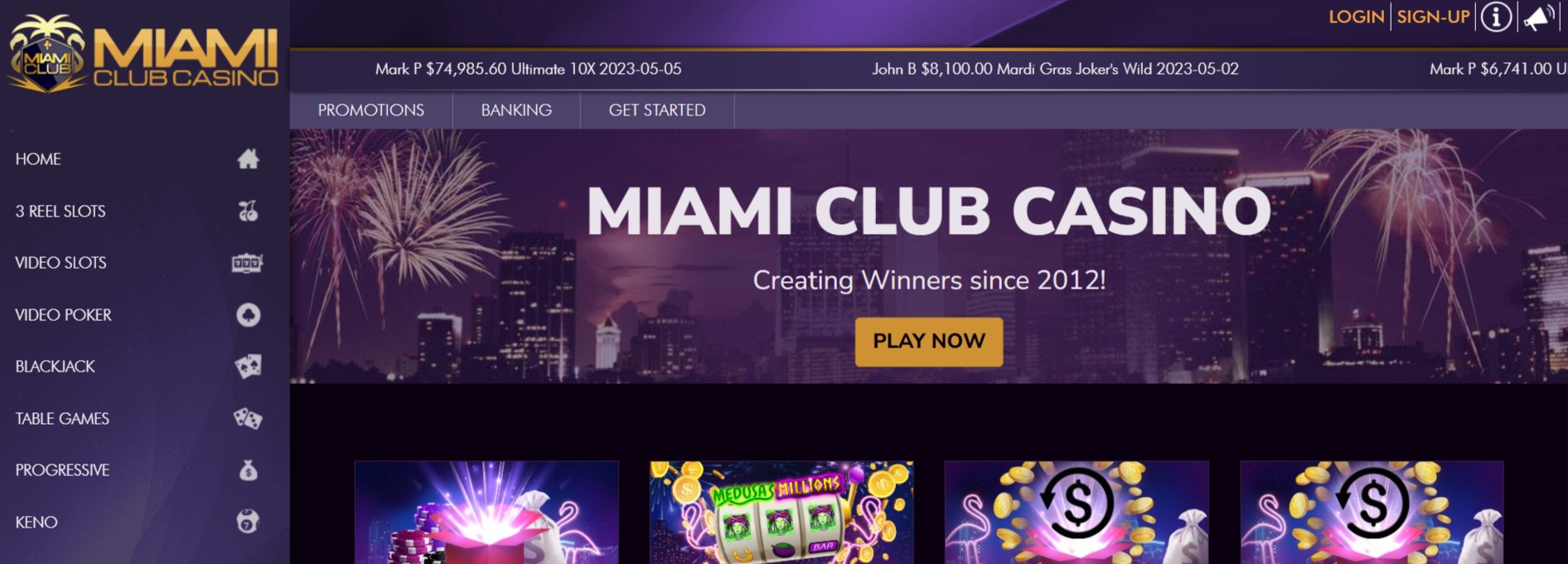1568x564 pixels.
Task: Click the LOGIN link
Action: pos(1356,17)
